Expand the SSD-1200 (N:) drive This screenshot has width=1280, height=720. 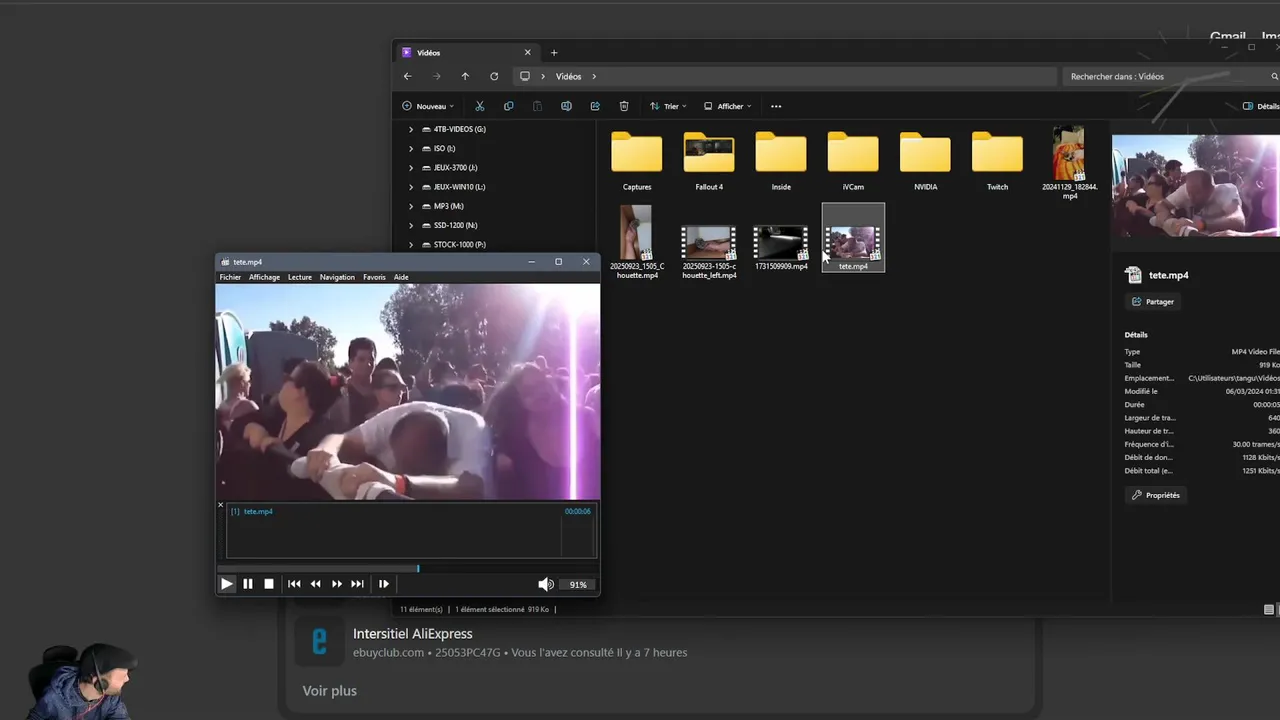click(x=411, y=225)
